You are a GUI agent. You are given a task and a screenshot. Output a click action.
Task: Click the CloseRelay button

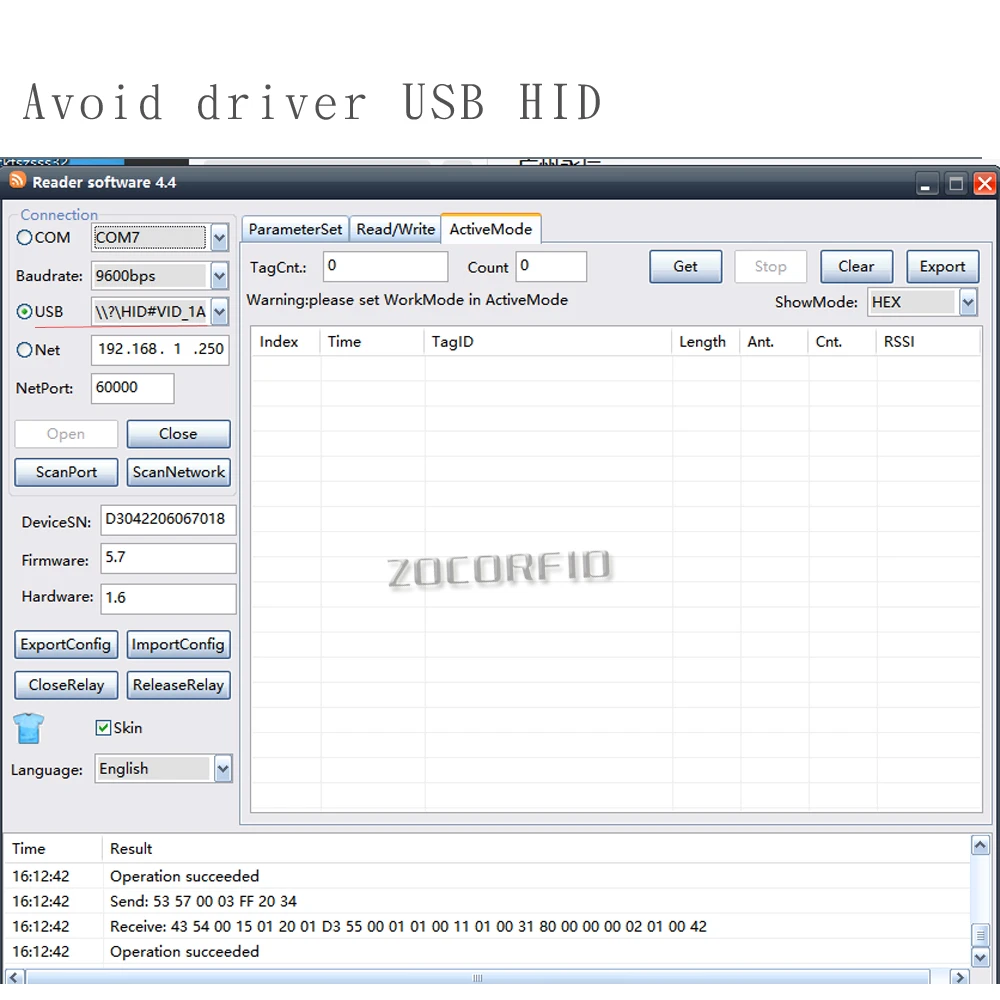tap(66, 685)
